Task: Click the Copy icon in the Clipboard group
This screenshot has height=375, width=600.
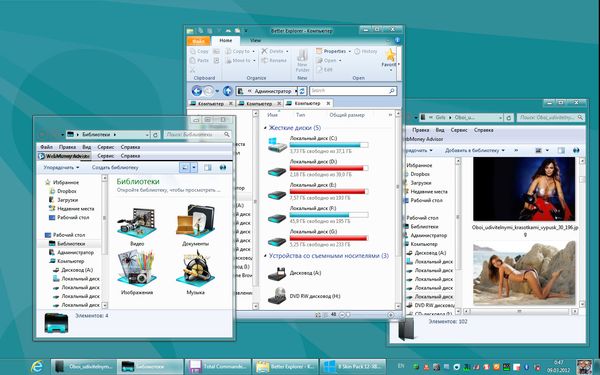Action: pyautogui.click(x=193, y=51)
